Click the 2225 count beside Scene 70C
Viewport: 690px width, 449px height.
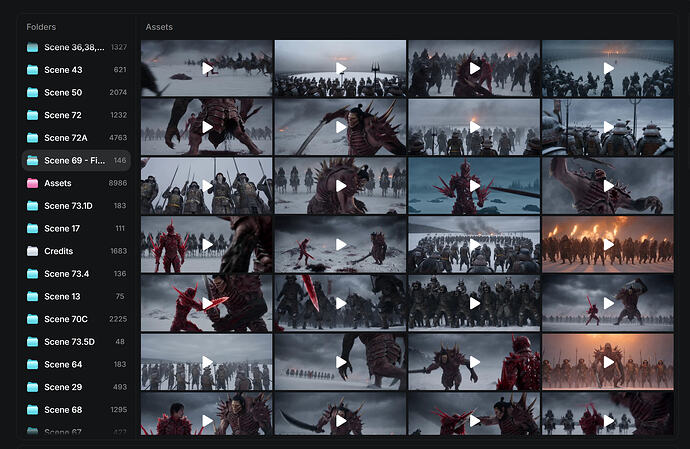point(118,319)
